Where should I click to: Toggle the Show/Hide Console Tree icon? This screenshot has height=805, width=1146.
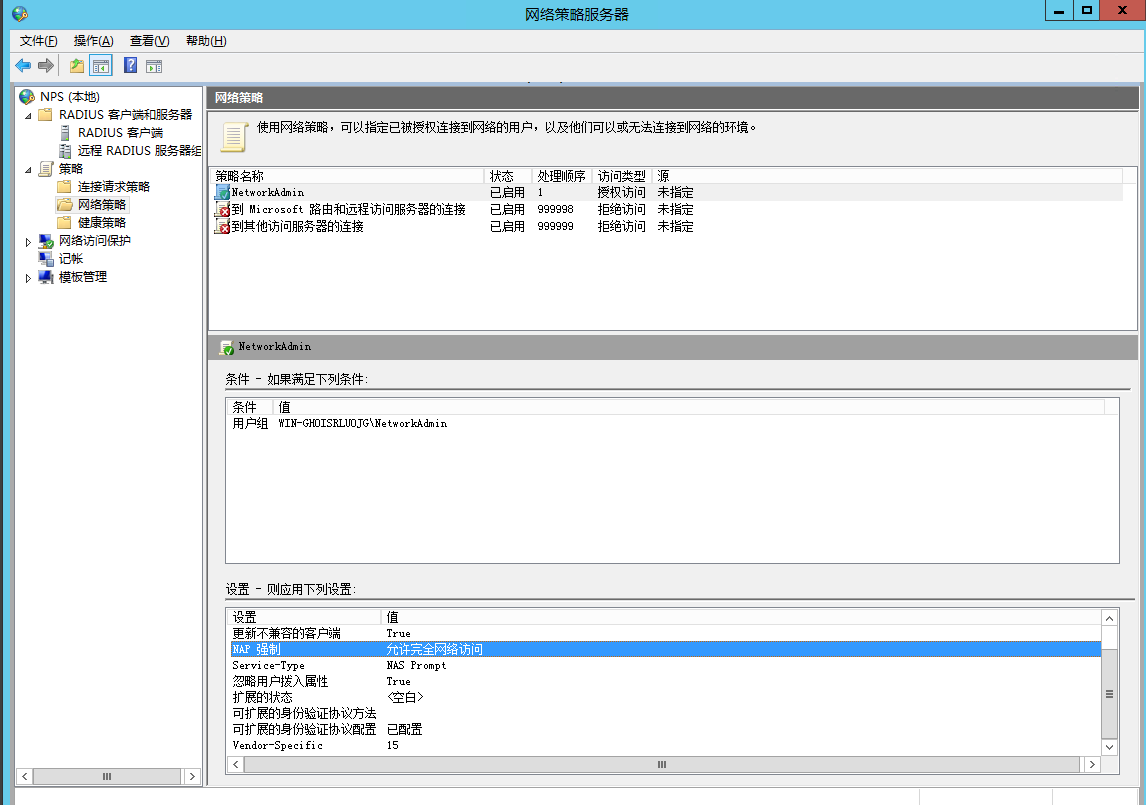(x=100, y=66)
